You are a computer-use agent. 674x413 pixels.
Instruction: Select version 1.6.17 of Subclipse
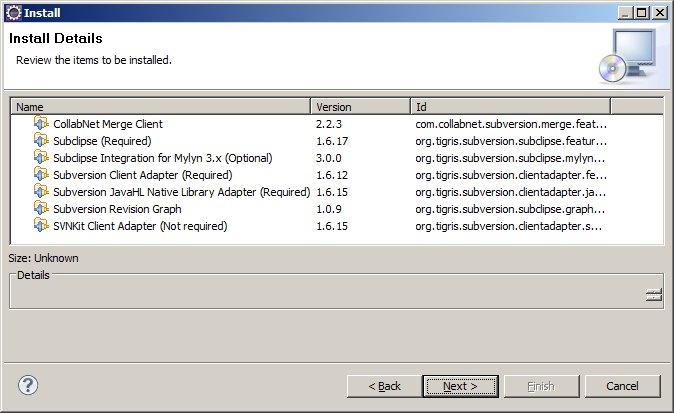tap(333, 141)
